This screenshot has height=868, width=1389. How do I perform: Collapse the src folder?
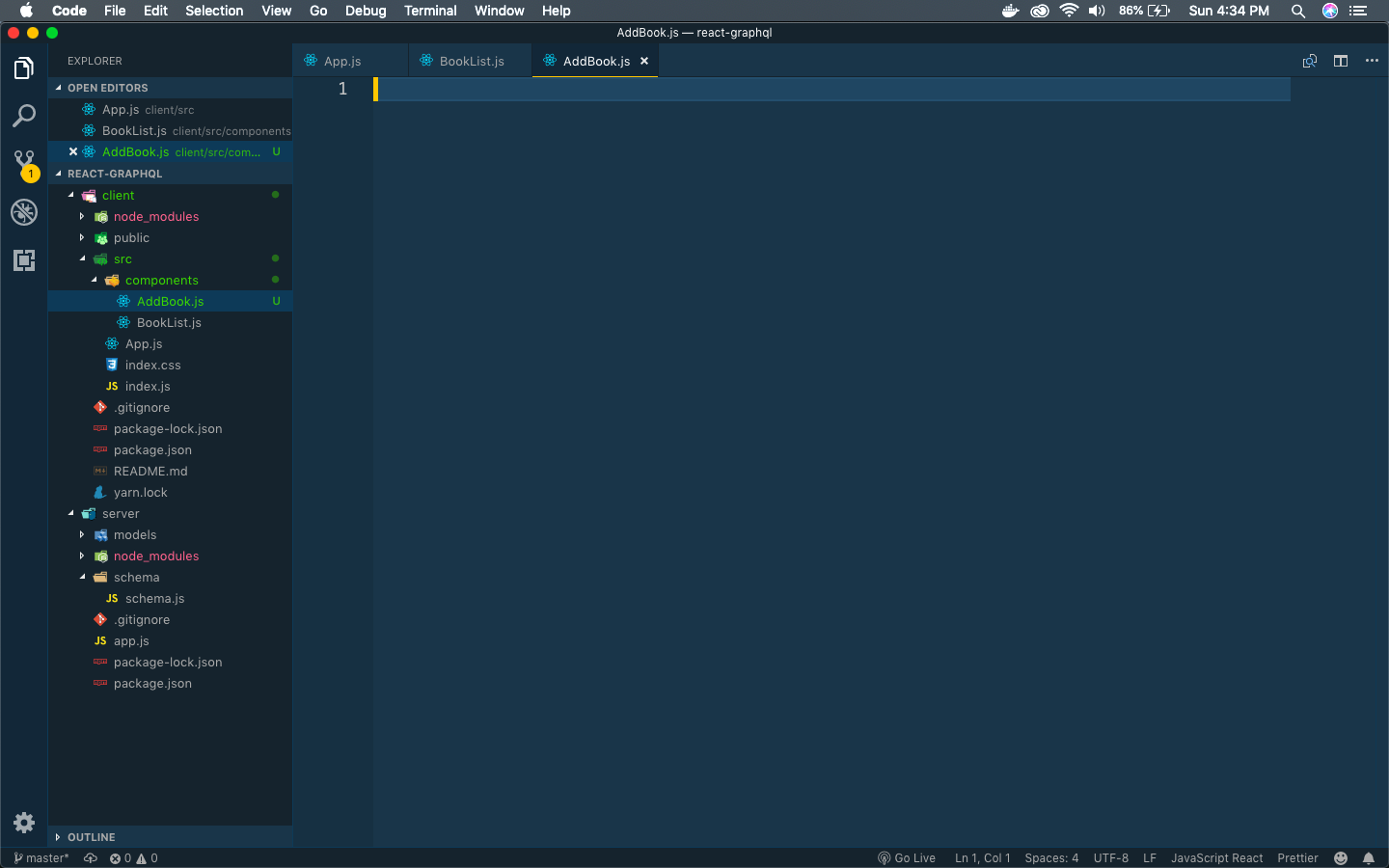(x=170, y=258)
